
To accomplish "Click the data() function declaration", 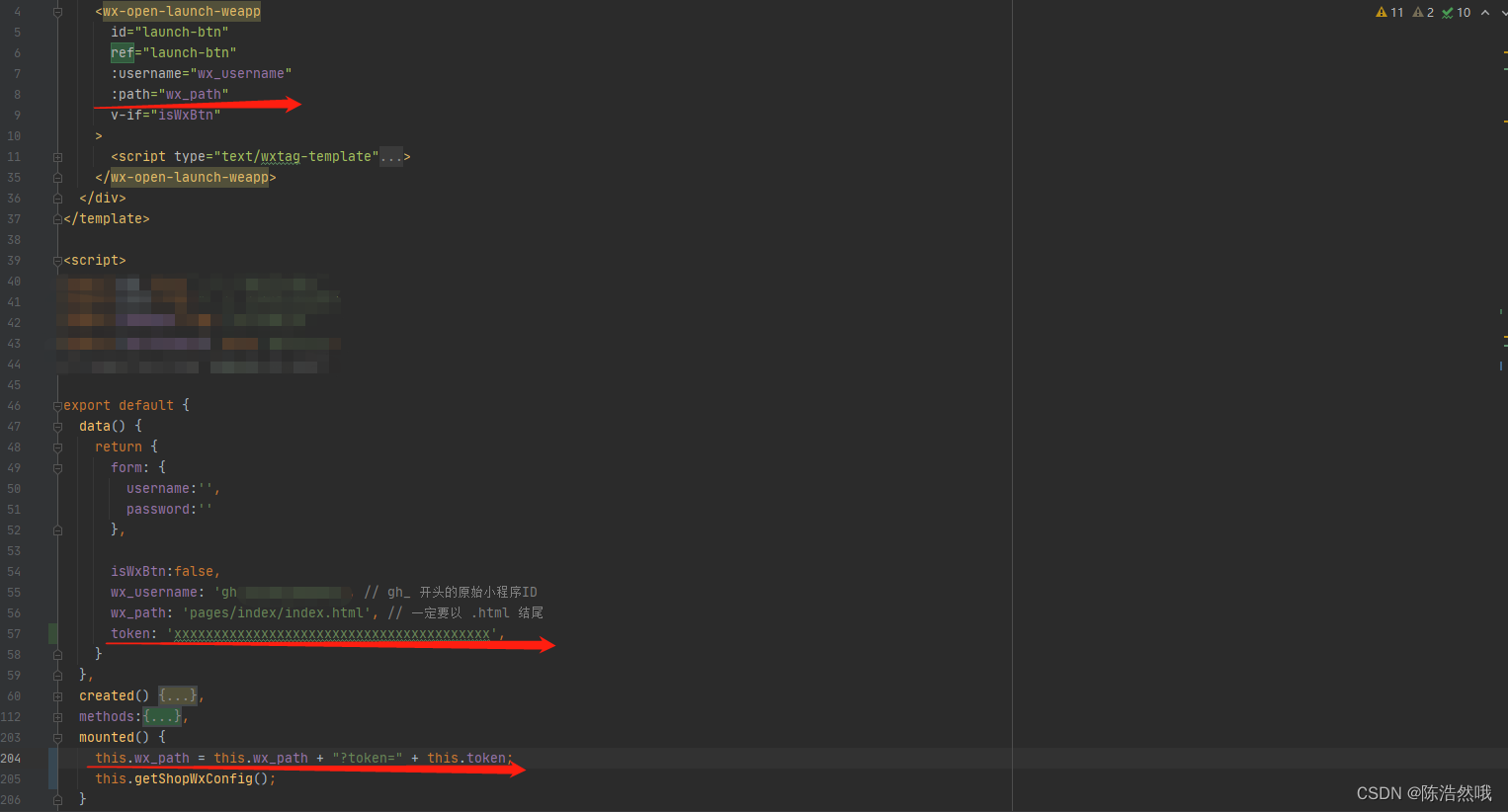I will pos(103,427).
